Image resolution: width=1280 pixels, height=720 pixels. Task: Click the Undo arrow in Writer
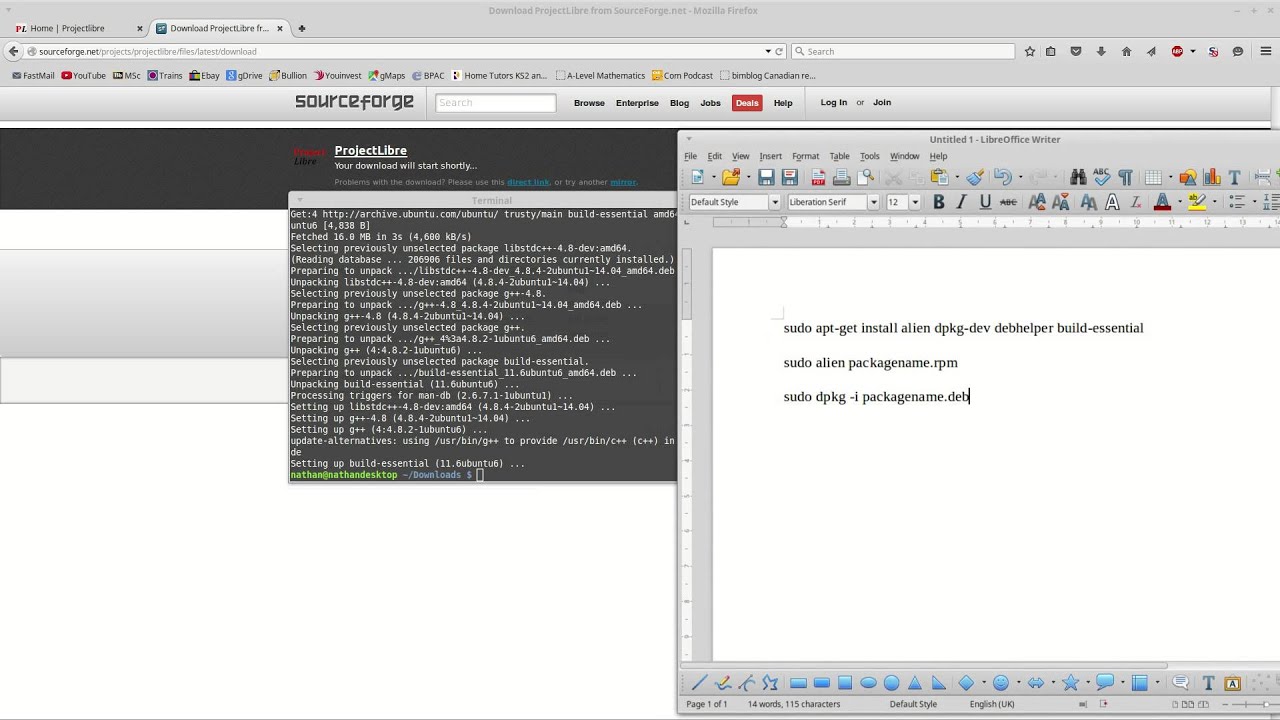point(1003,177)
